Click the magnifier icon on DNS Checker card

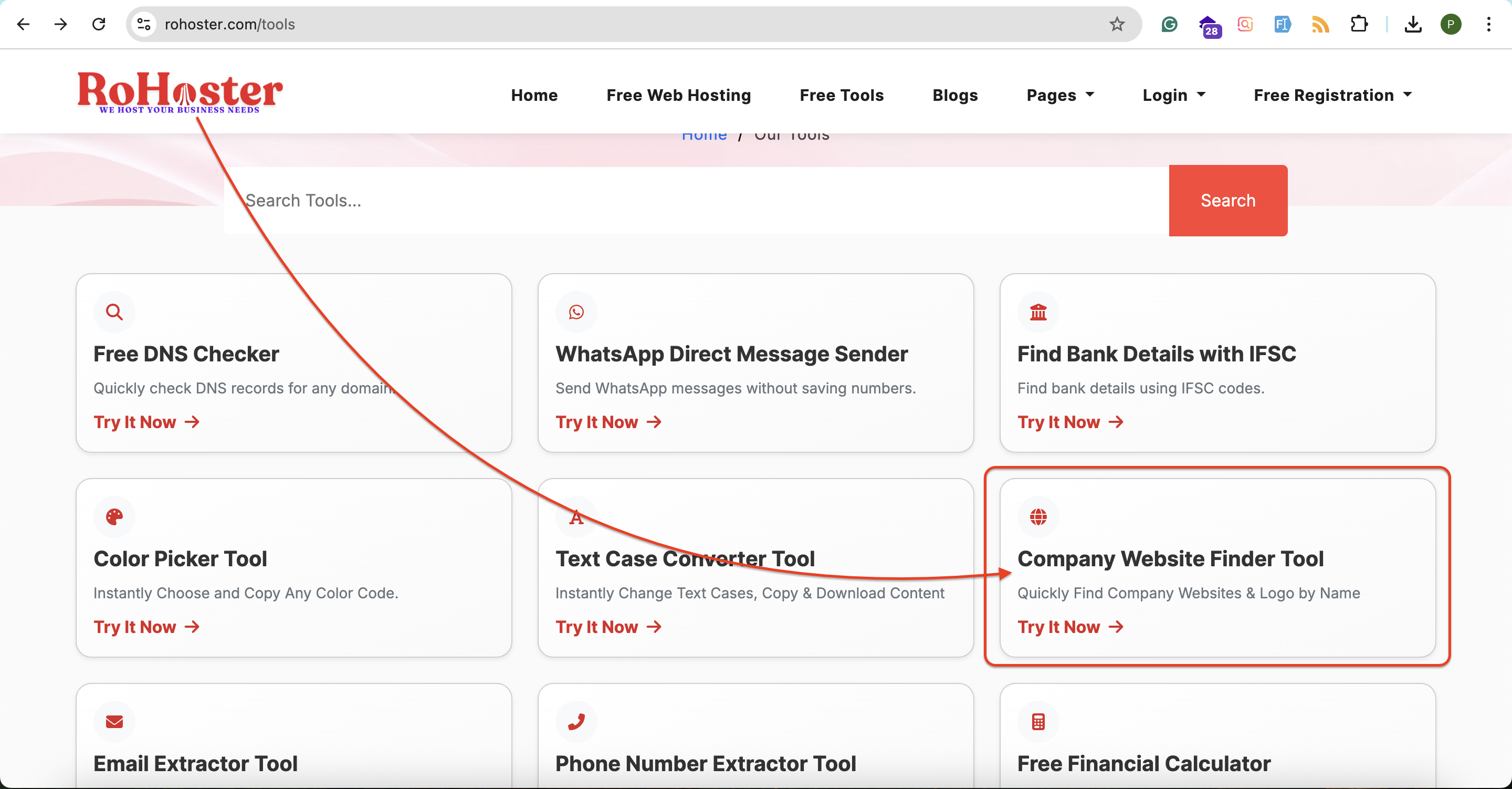coord(114,312)
